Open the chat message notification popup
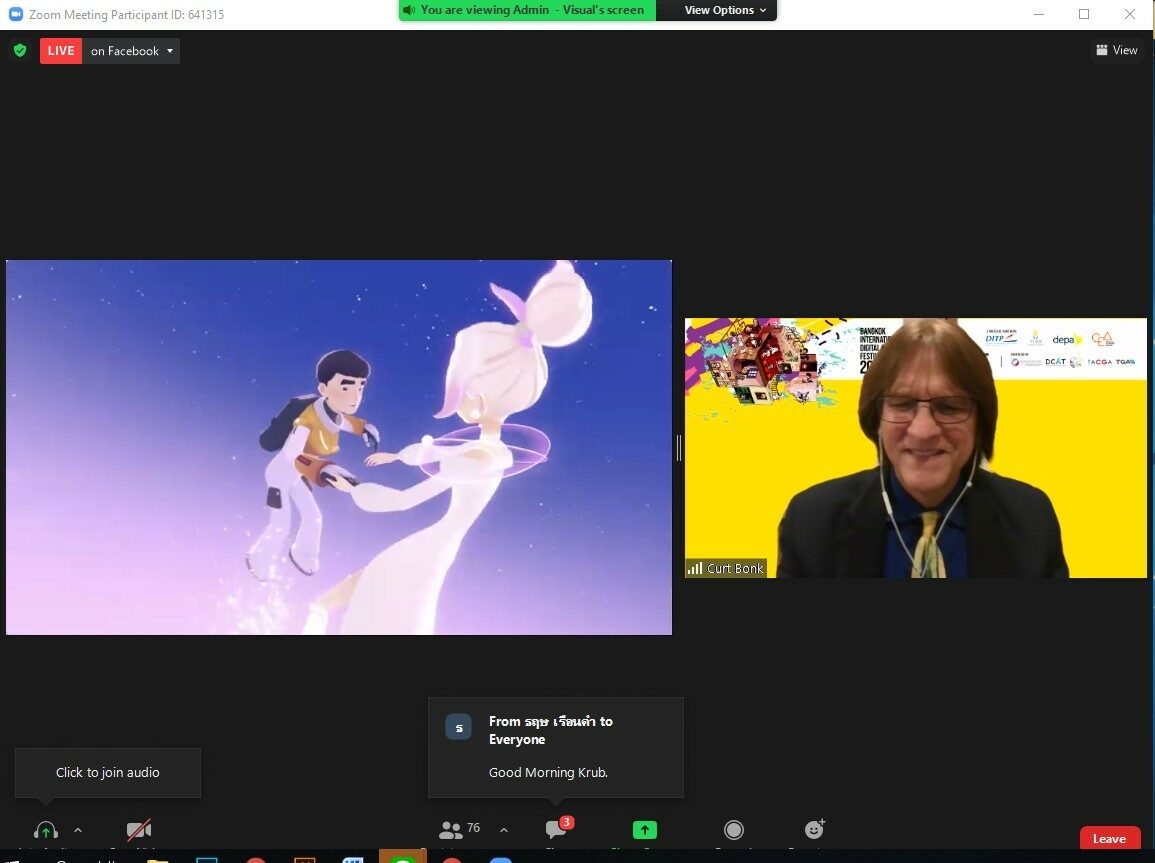 coord(555,747)
